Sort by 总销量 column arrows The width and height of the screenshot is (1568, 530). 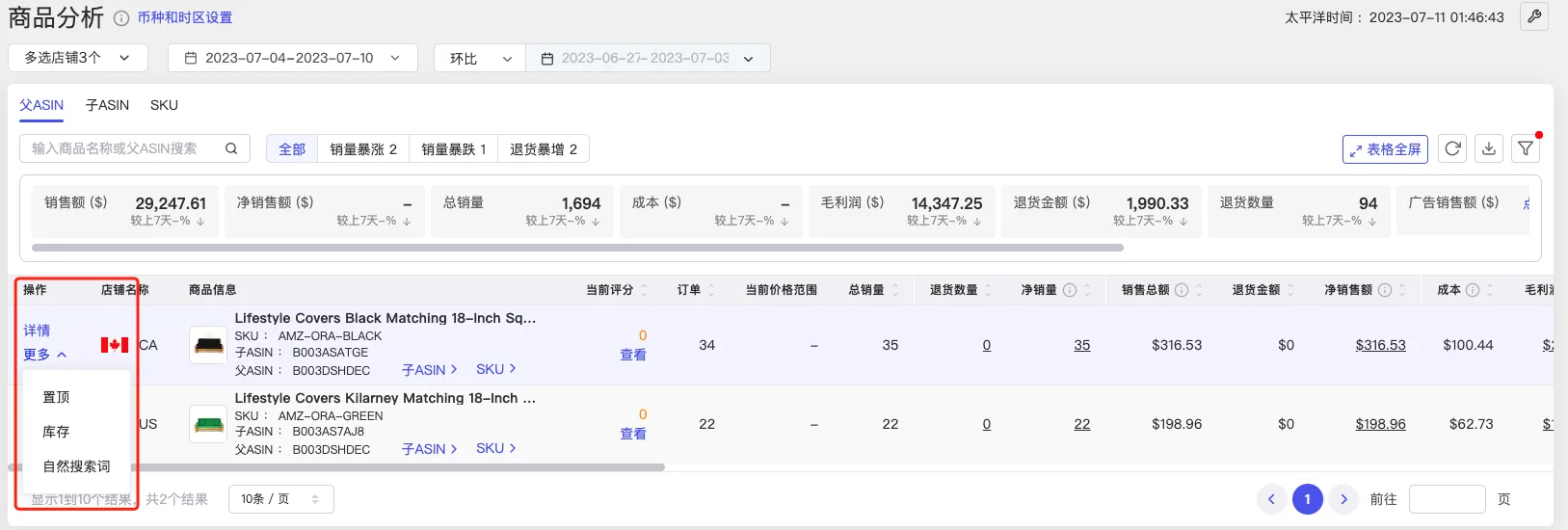click(895, 290)
